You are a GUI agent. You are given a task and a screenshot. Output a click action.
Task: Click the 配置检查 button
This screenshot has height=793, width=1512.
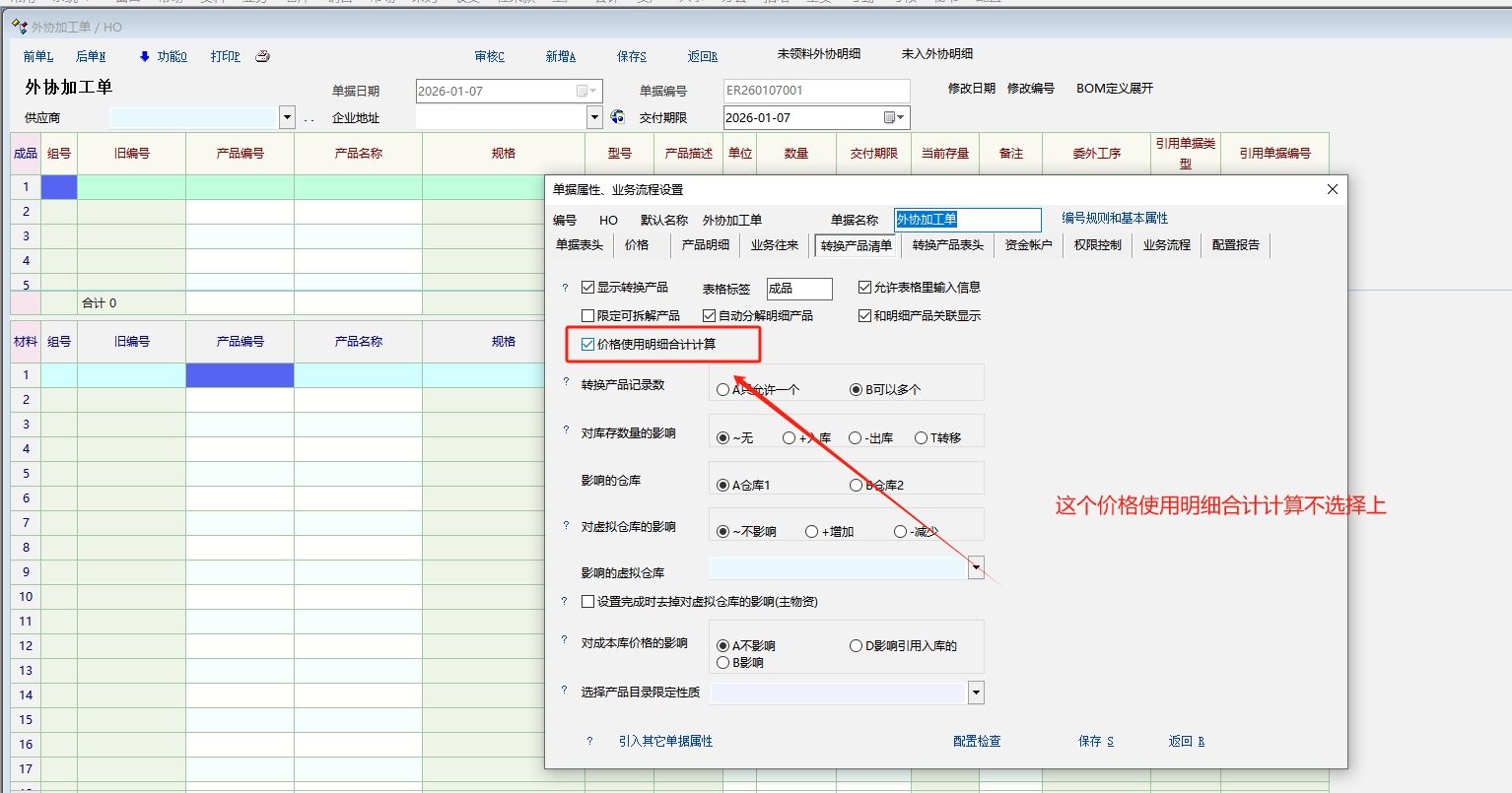pos(976,741)
